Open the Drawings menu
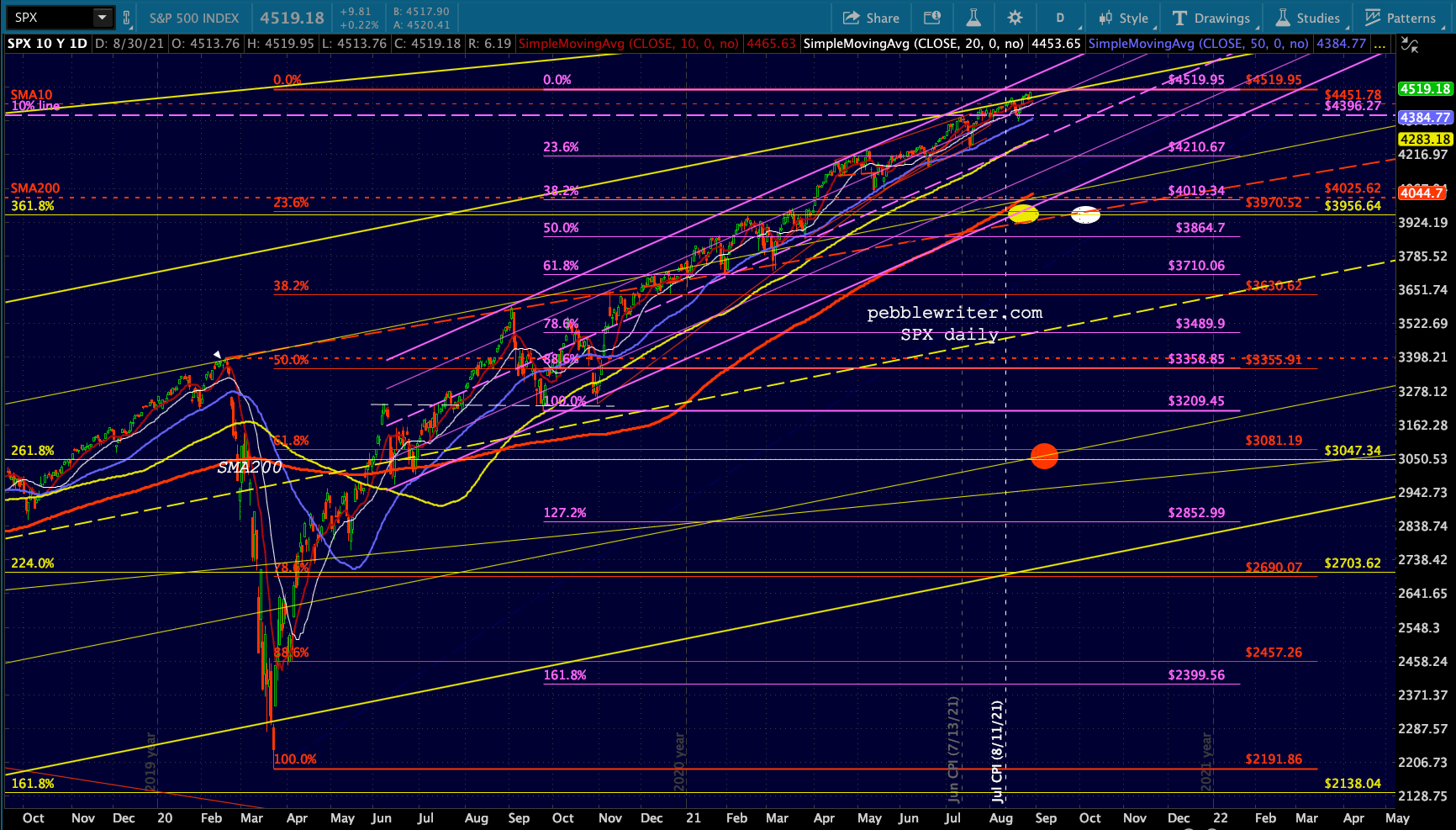This screenshot has width=1456, height=830. 1211,18
